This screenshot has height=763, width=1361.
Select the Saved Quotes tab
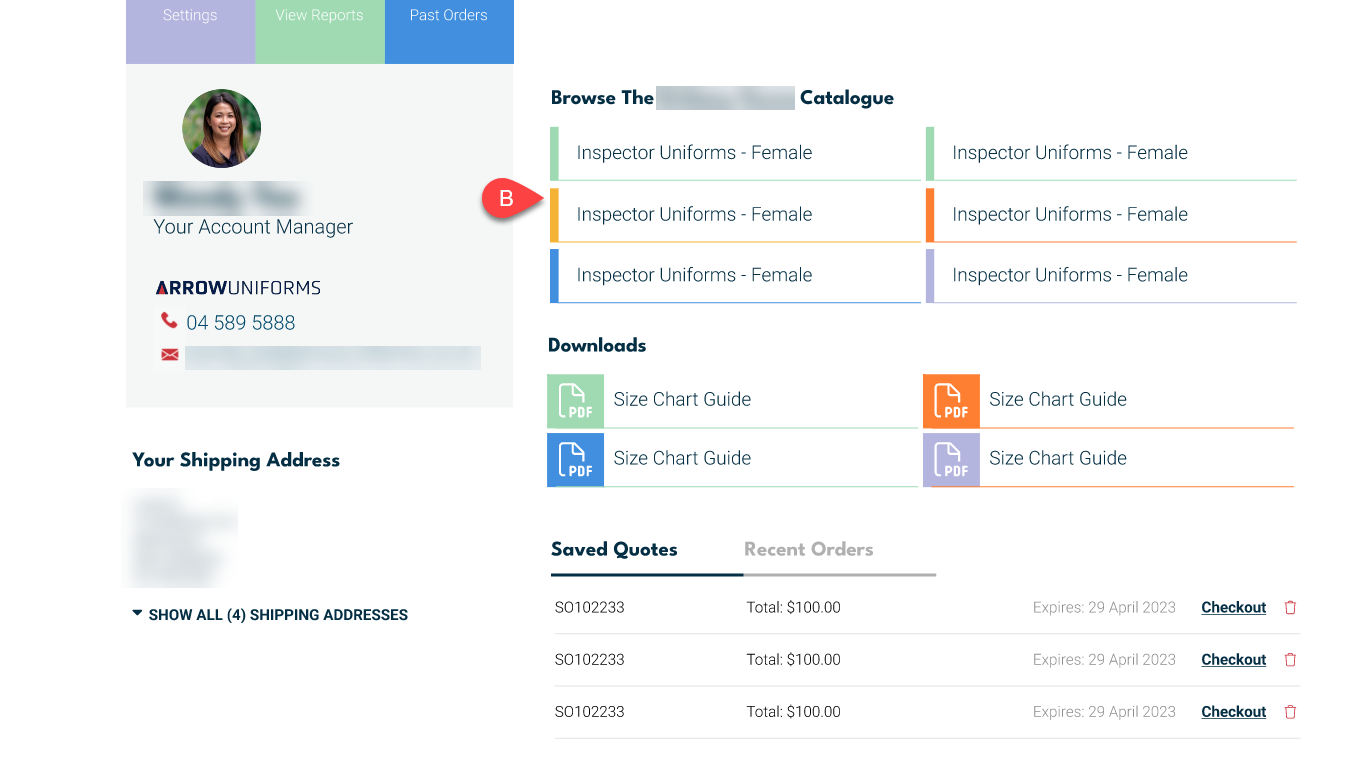614,549
